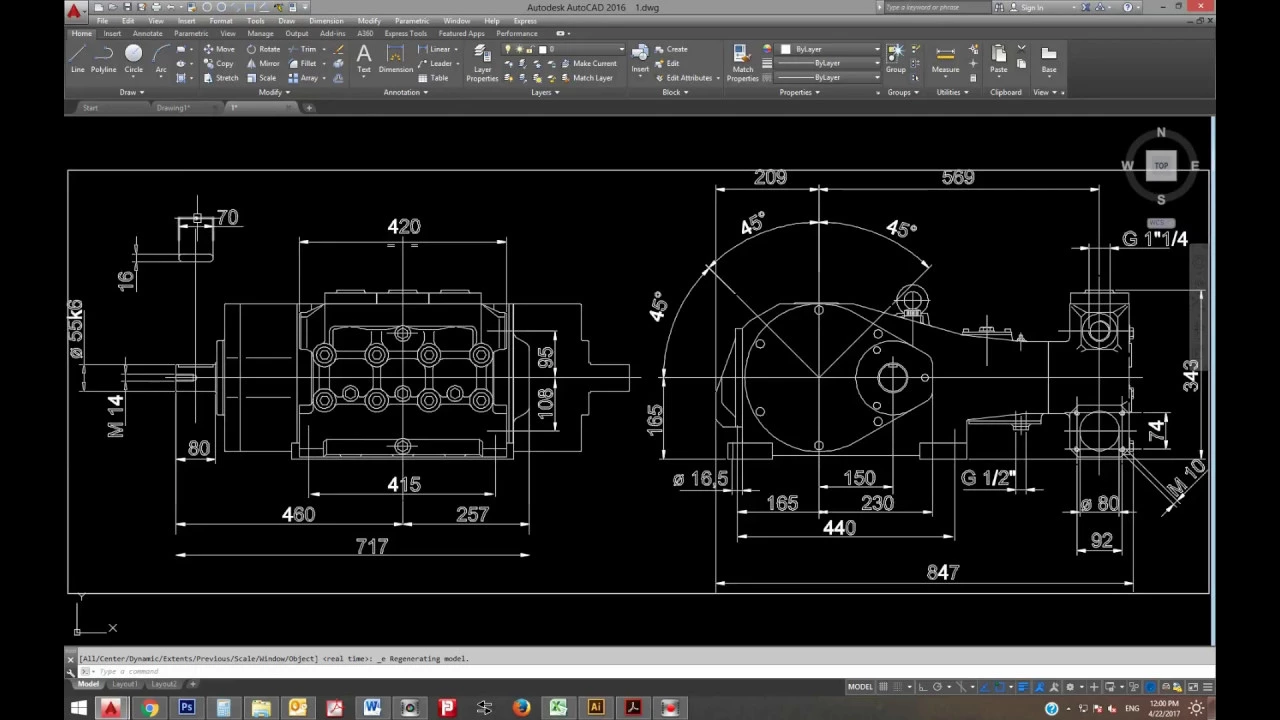Viewport: 1280px width, 720px height.
Task: Expand the Properties panel
Action: tap(800, 92)
